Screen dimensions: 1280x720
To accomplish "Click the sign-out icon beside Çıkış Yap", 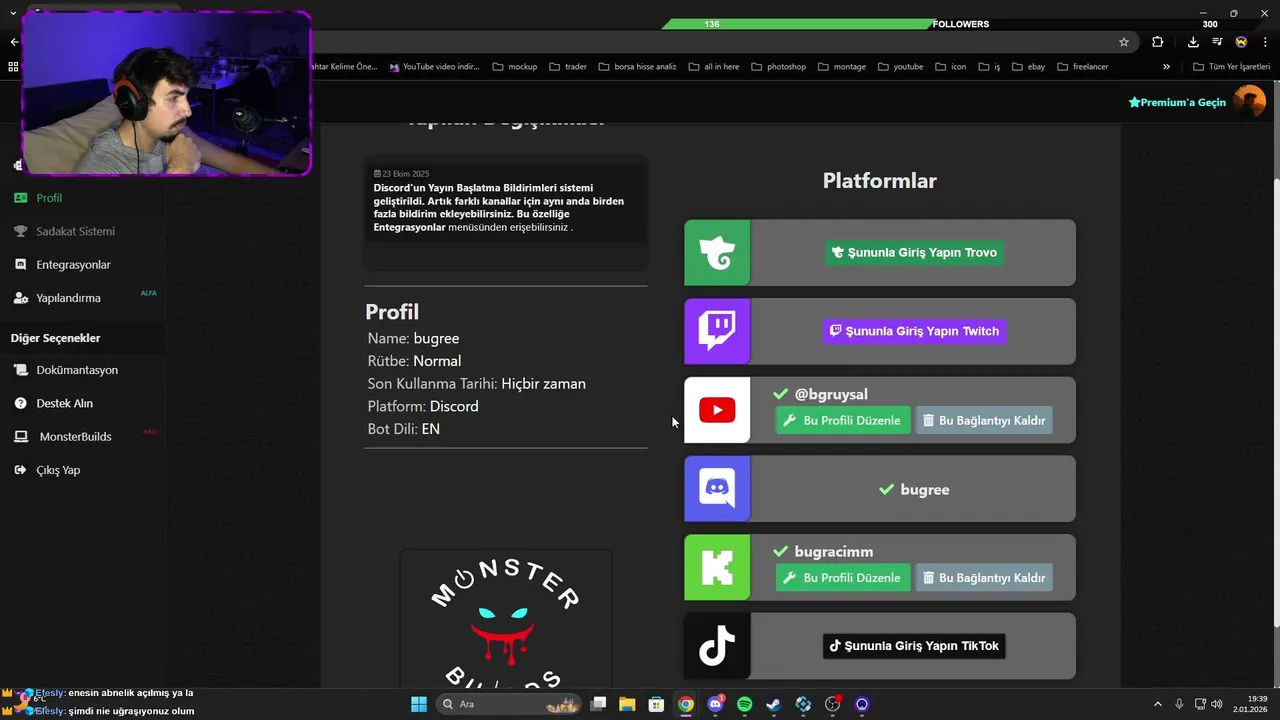I will 20,470.
